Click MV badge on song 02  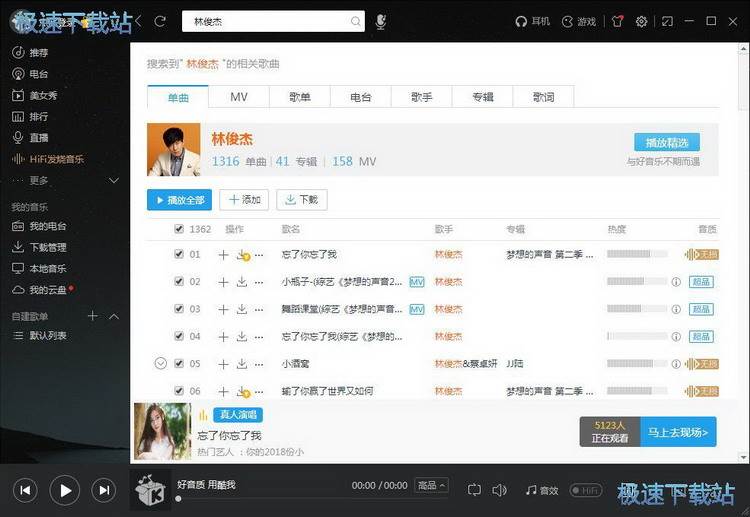click(x=417, y=282)
